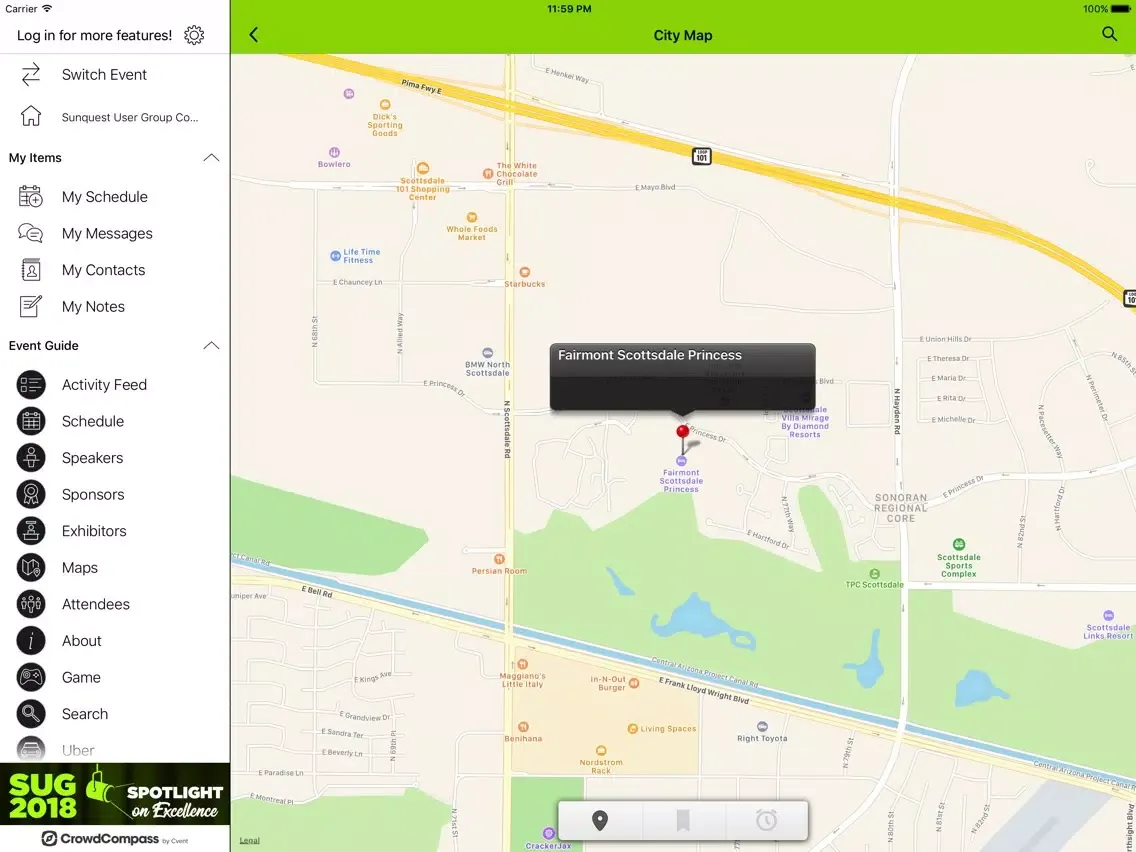Image resolution: width=1136 pixels, height=852 pixels.
Task: Tap the Scottsdale Sports Complex marker
Action: click(958, 545)
